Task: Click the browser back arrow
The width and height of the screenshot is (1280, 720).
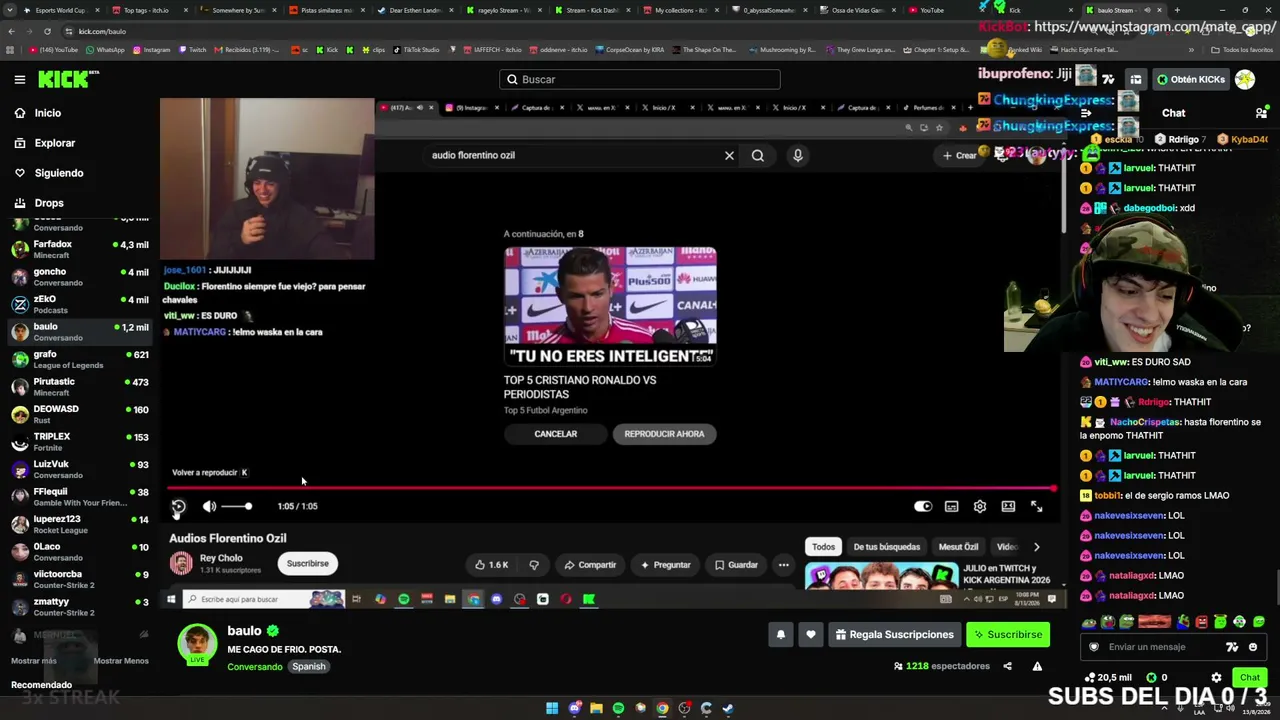Action: click(x=11, y=31)
